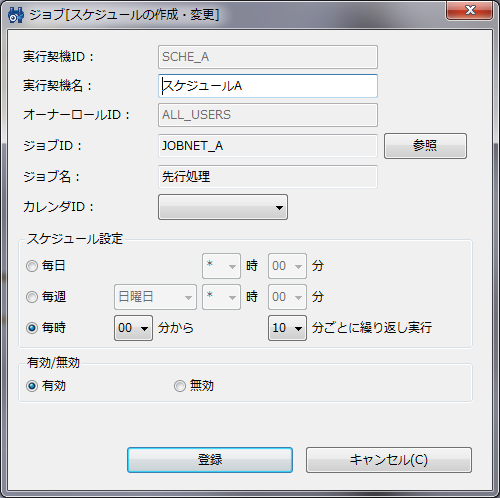Open the 毎時 start minute 00 dropdown
The height and width of the screenshot is (498, 500).
(x=133, y=328)
